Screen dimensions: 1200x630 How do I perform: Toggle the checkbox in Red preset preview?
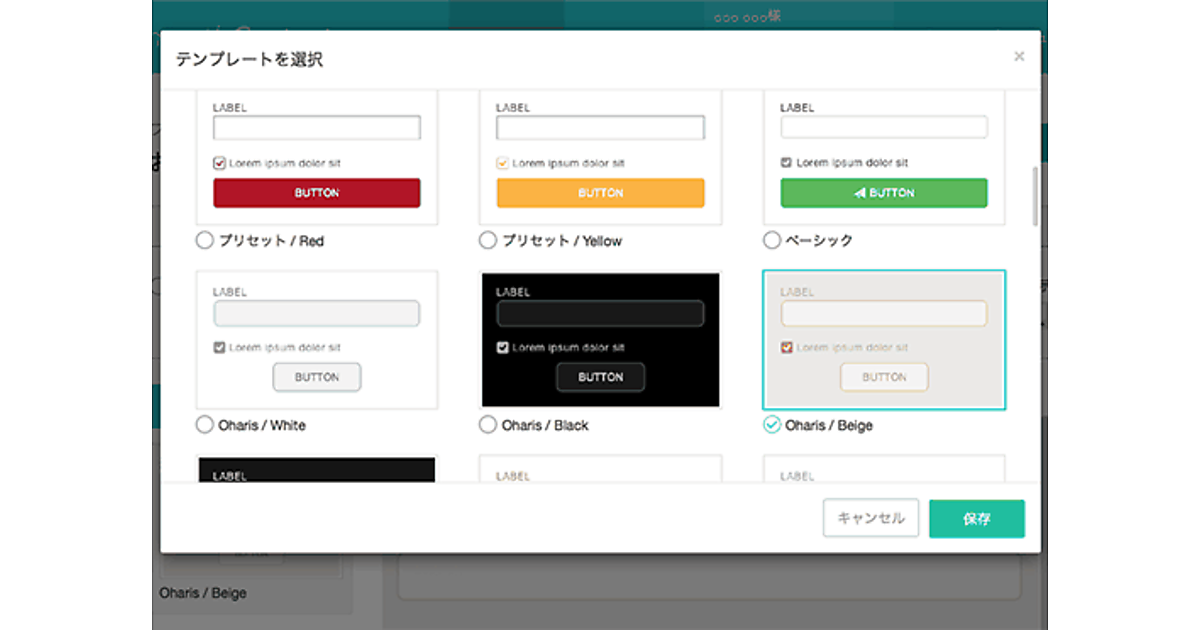[220, 163]
